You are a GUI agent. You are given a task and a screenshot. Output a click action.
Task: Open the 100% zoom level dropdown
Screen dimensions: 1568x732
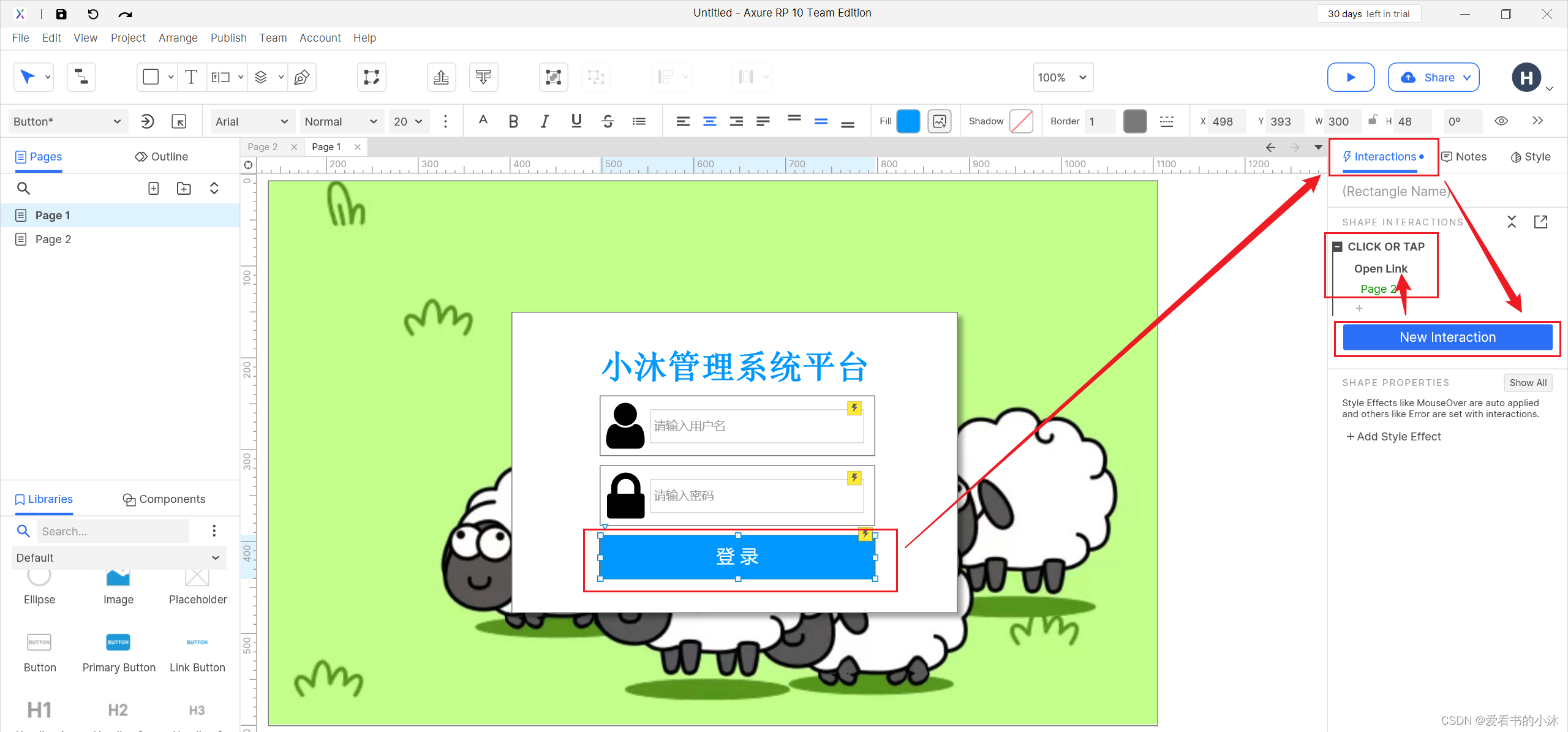click(x=1063, y=77)
